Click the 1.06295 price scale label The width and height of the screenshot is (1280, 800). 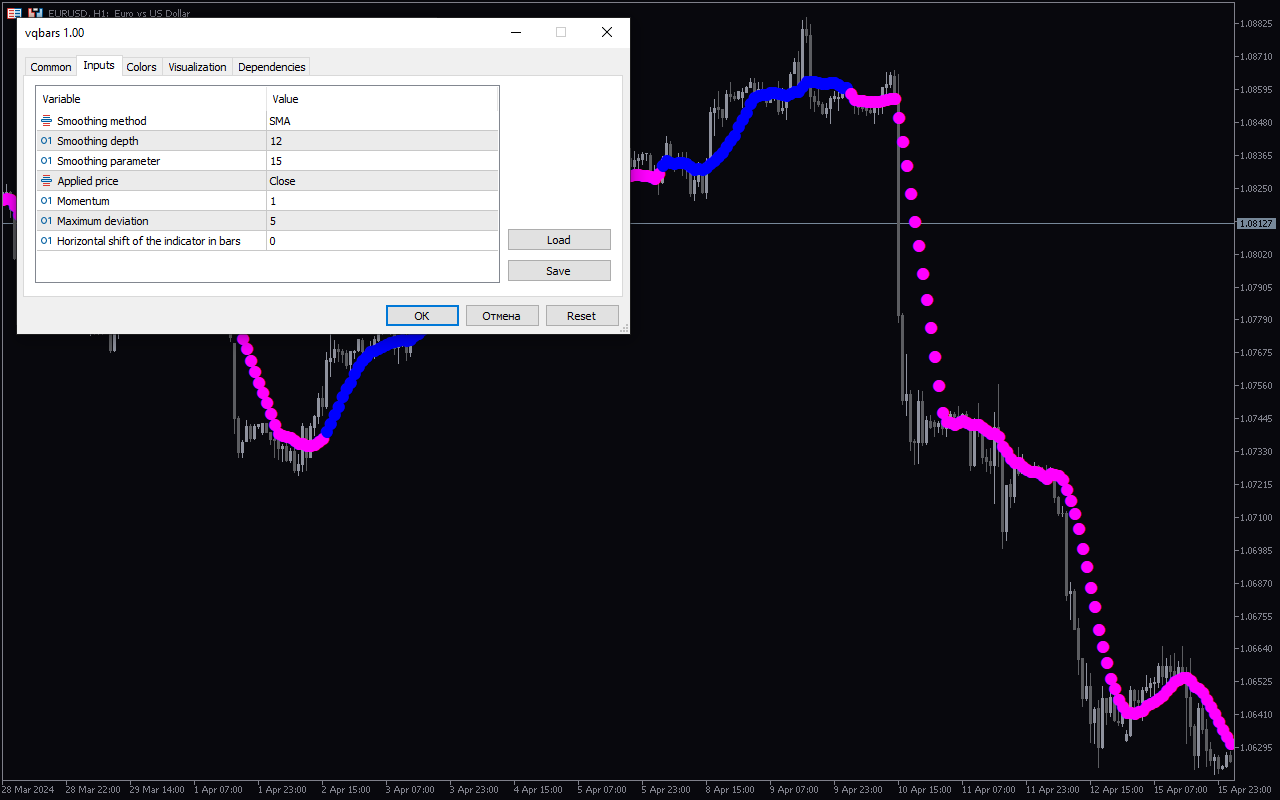coord(1256,747)
